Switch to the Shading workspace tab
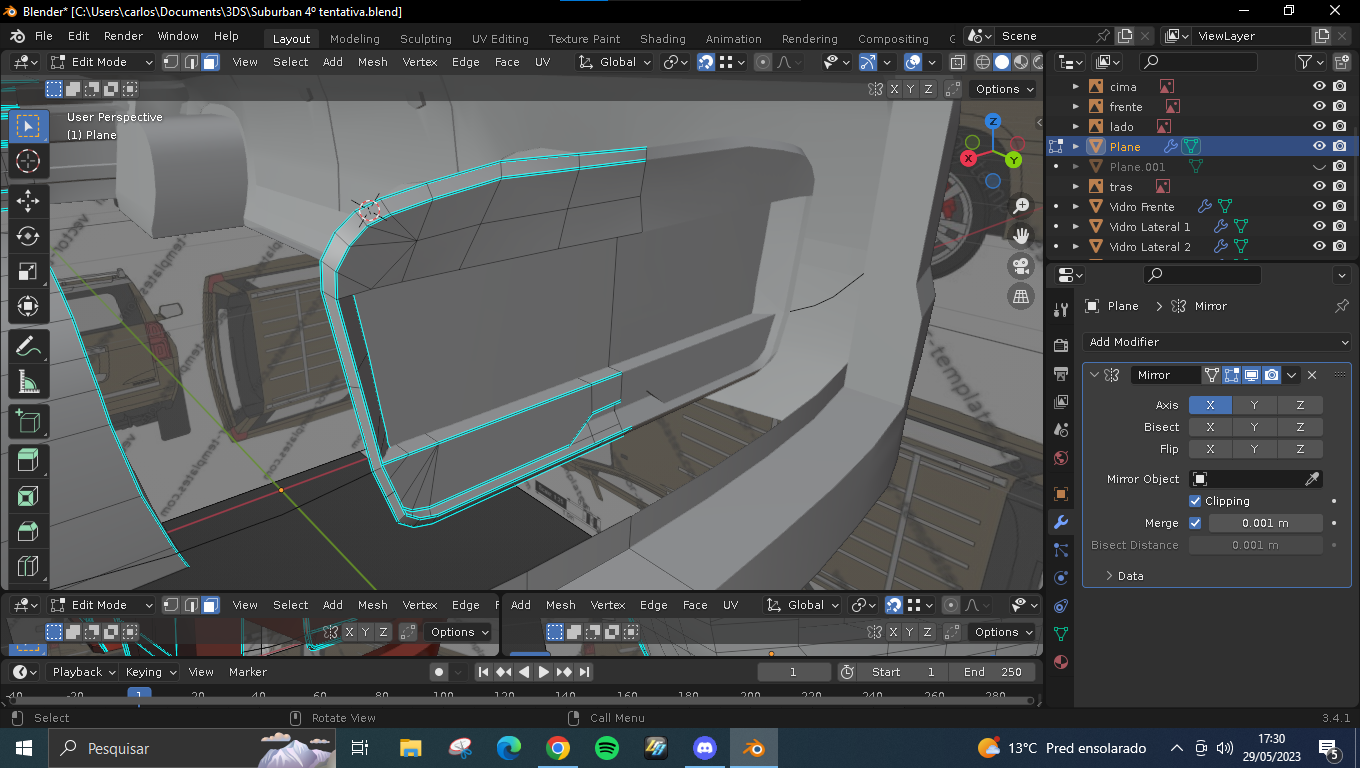The image size is (1360, 768). tap(663, 39)
